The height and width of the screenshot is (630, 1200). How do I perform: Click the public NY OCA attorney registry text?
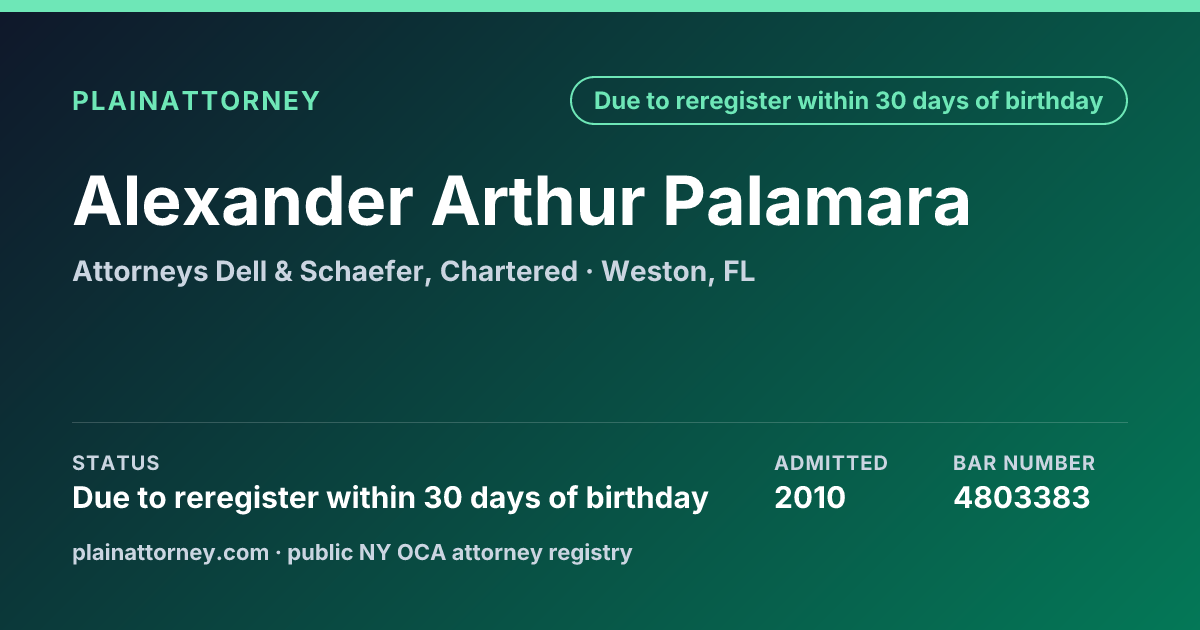tap(460, 552)
